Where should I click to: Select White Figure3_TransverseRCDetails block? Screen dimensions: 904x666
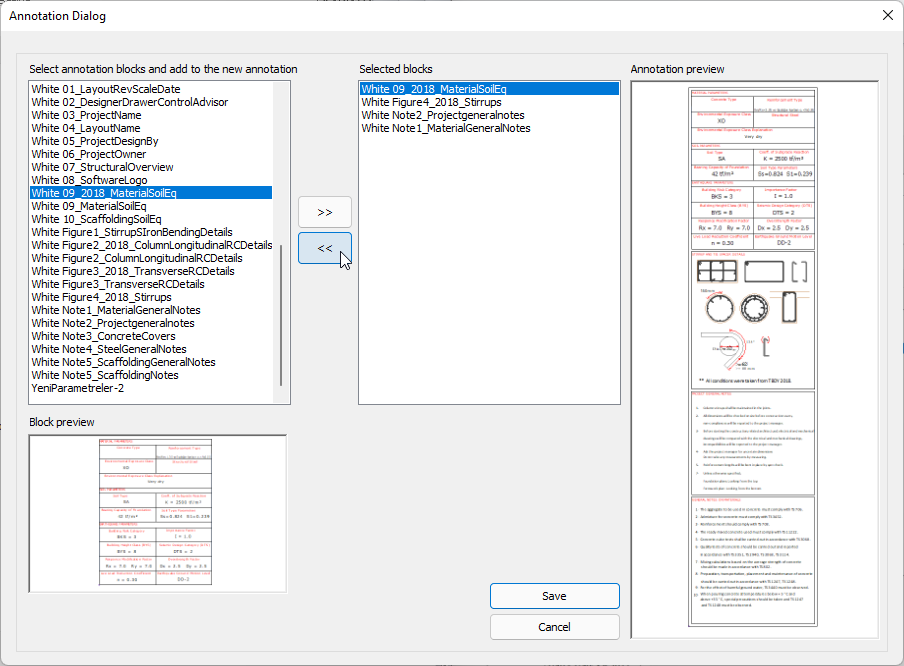point(118,284)
